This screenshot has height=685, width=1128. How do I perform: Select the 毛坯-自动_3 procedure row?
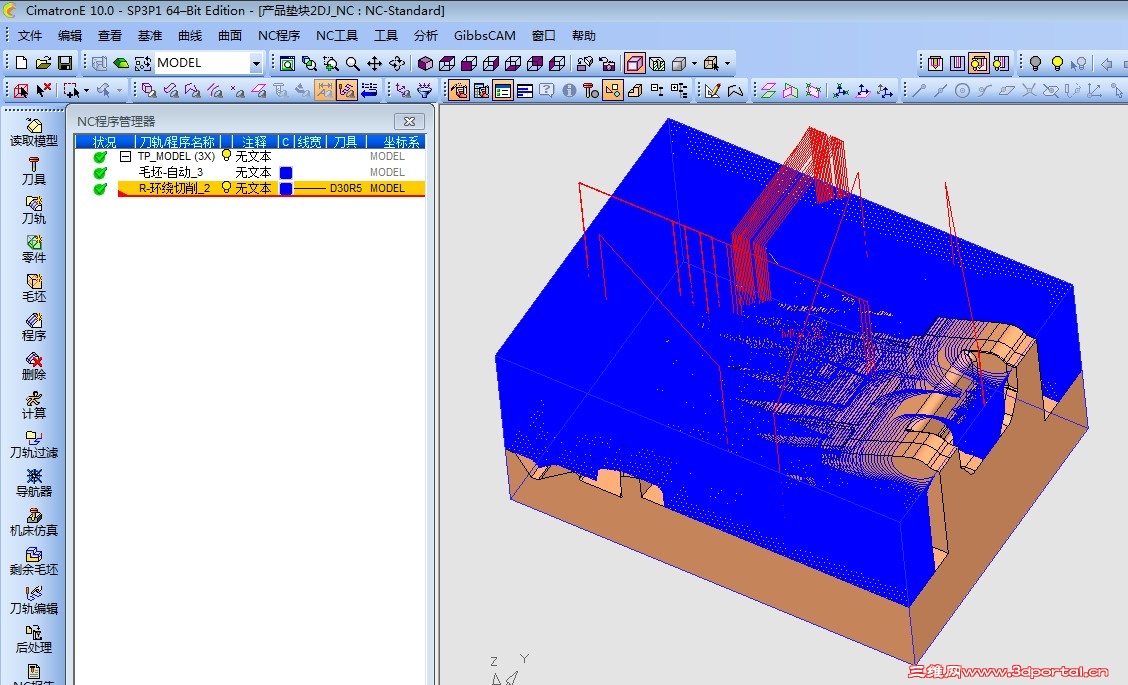(250, 172)
